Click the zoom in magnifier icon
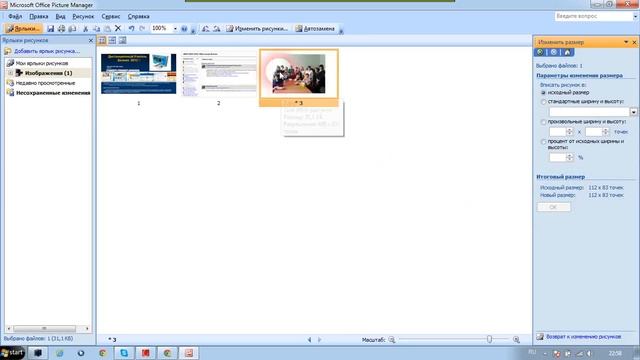This screenshot has width=640, height=360. click(516, 340)
